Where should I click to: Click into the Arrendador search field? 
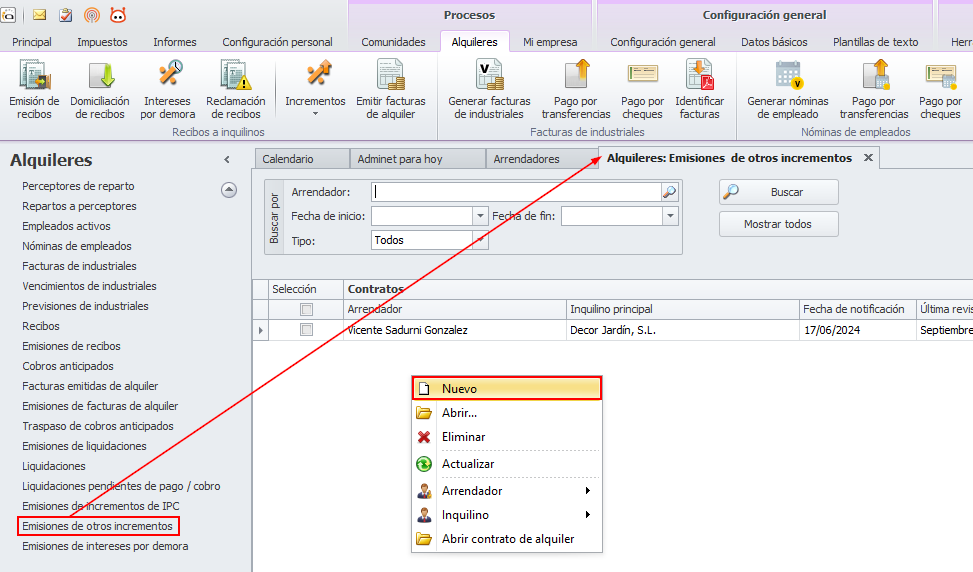516,192
